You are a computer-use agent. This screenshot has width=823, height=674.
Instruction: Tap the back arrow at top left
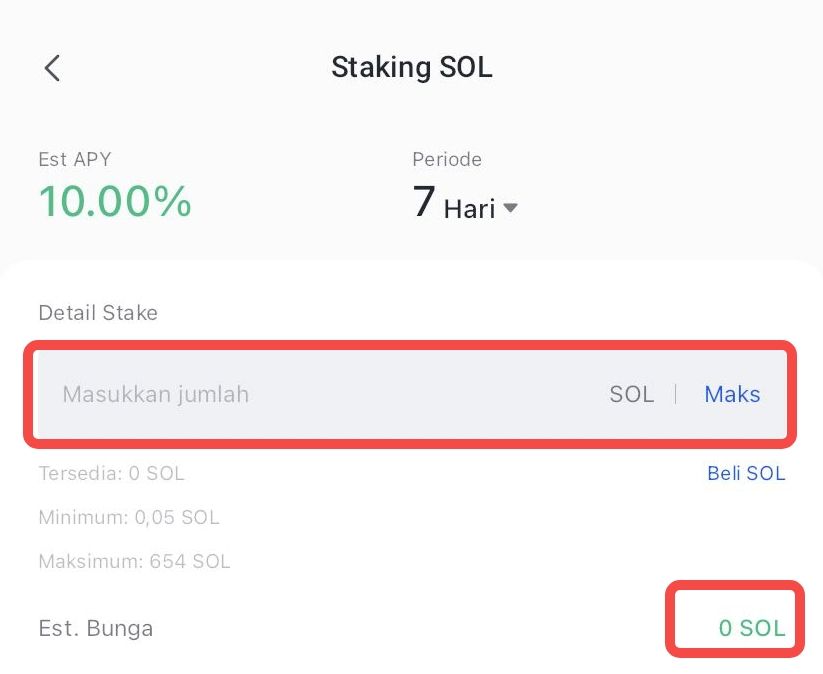click(51, 67)
